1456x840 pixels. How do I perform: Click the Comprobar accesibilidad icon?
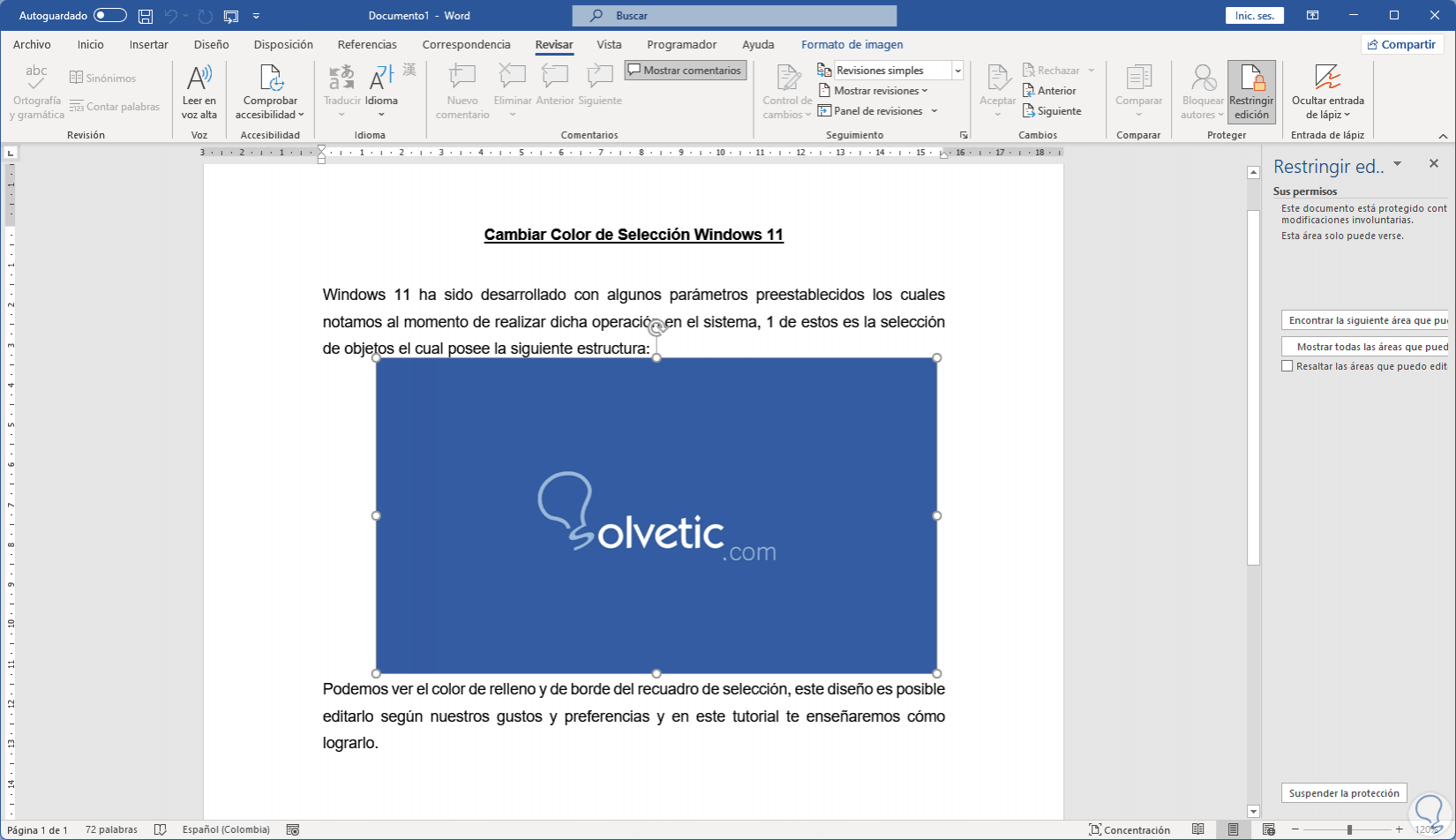(x=270, y=78)
